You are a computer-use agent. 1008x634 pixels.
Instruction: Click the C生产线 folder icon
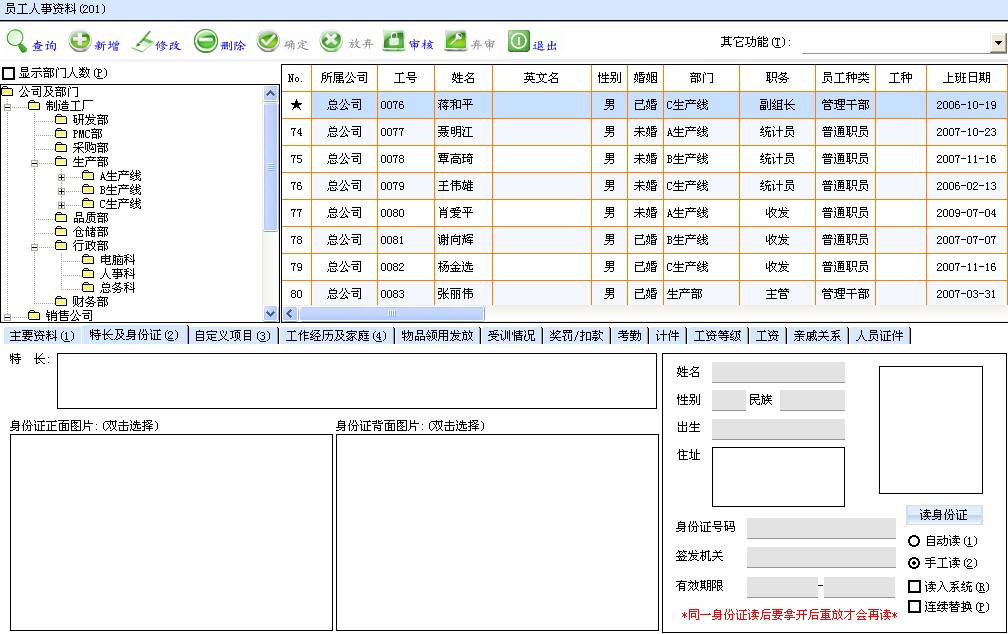click(x=88, y=204)
